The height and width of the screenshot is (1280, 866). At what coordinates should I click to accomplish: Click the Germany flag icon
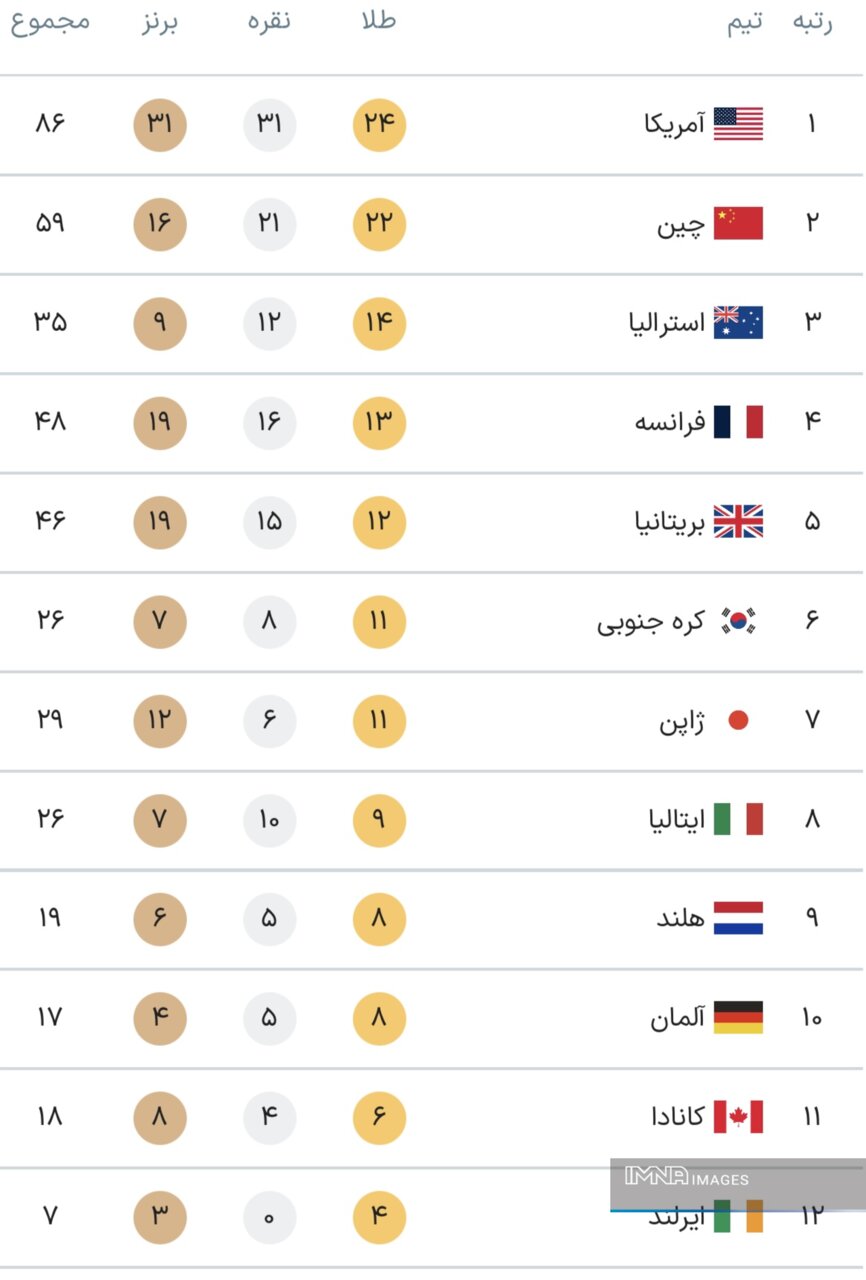pyautogui.click(x=738, y=1017)
